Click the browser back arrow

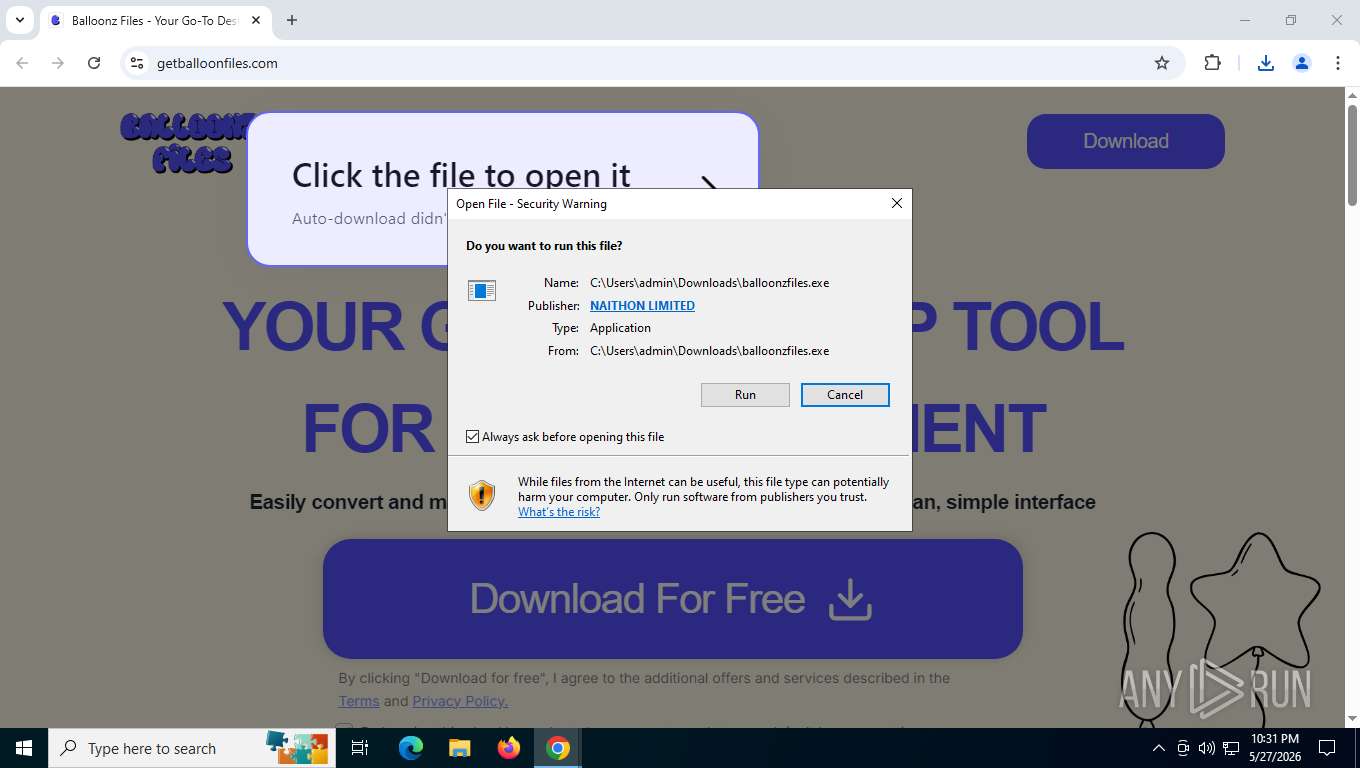pos(22,63)
